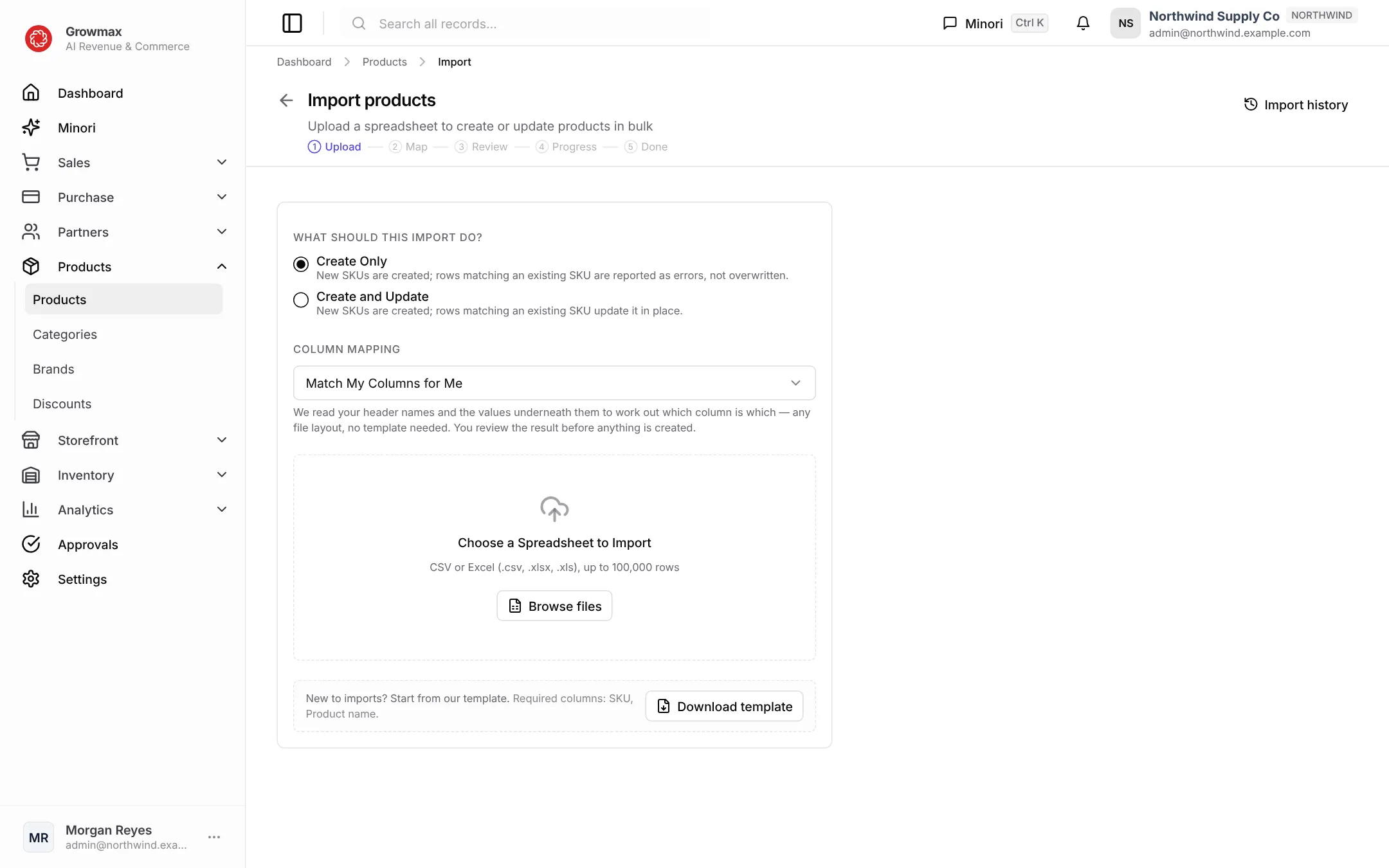
Task: Select the Create Only radio option
Action: pyautogui.click(x=301, y=264)
